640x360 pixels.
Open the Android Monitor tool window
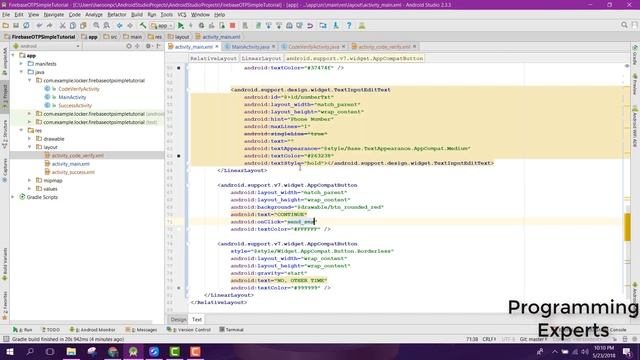point(93,329)
